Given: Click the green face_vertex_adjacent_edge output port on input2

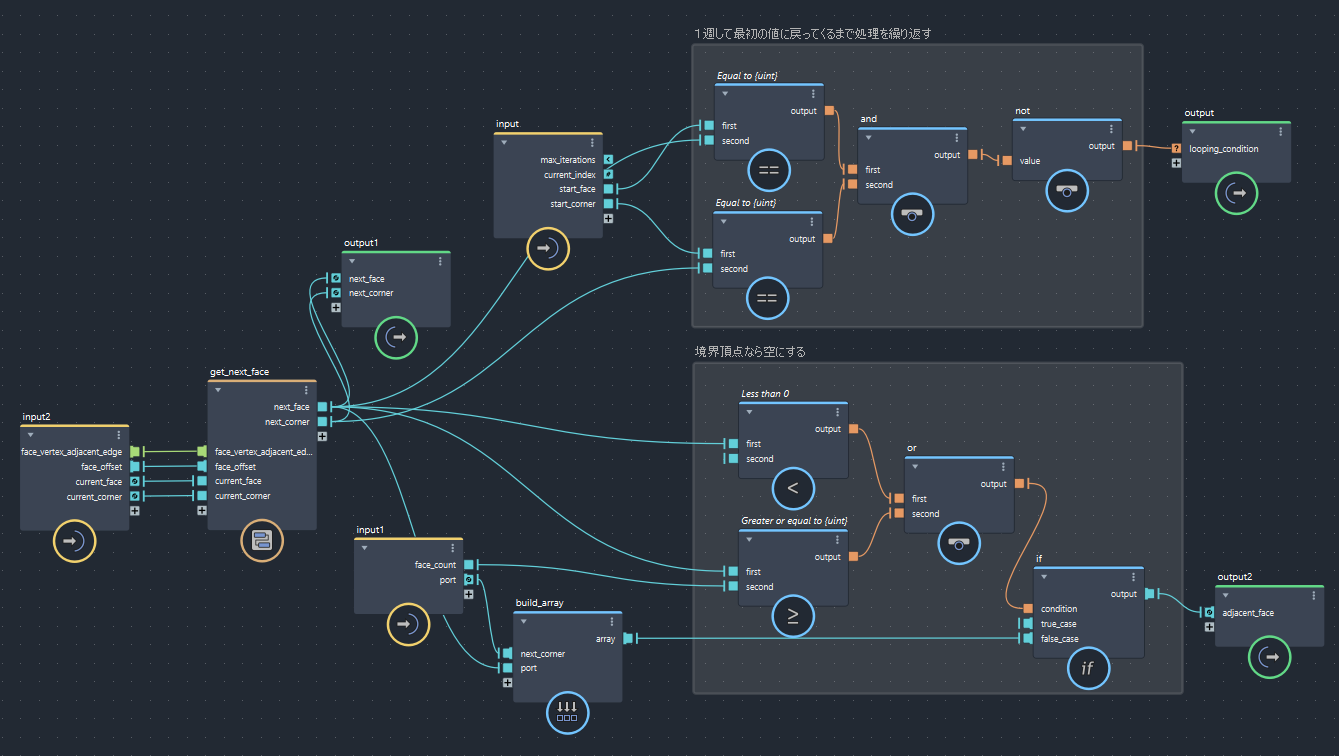Looking at the screenshot, I should click(x=135, y=452).
